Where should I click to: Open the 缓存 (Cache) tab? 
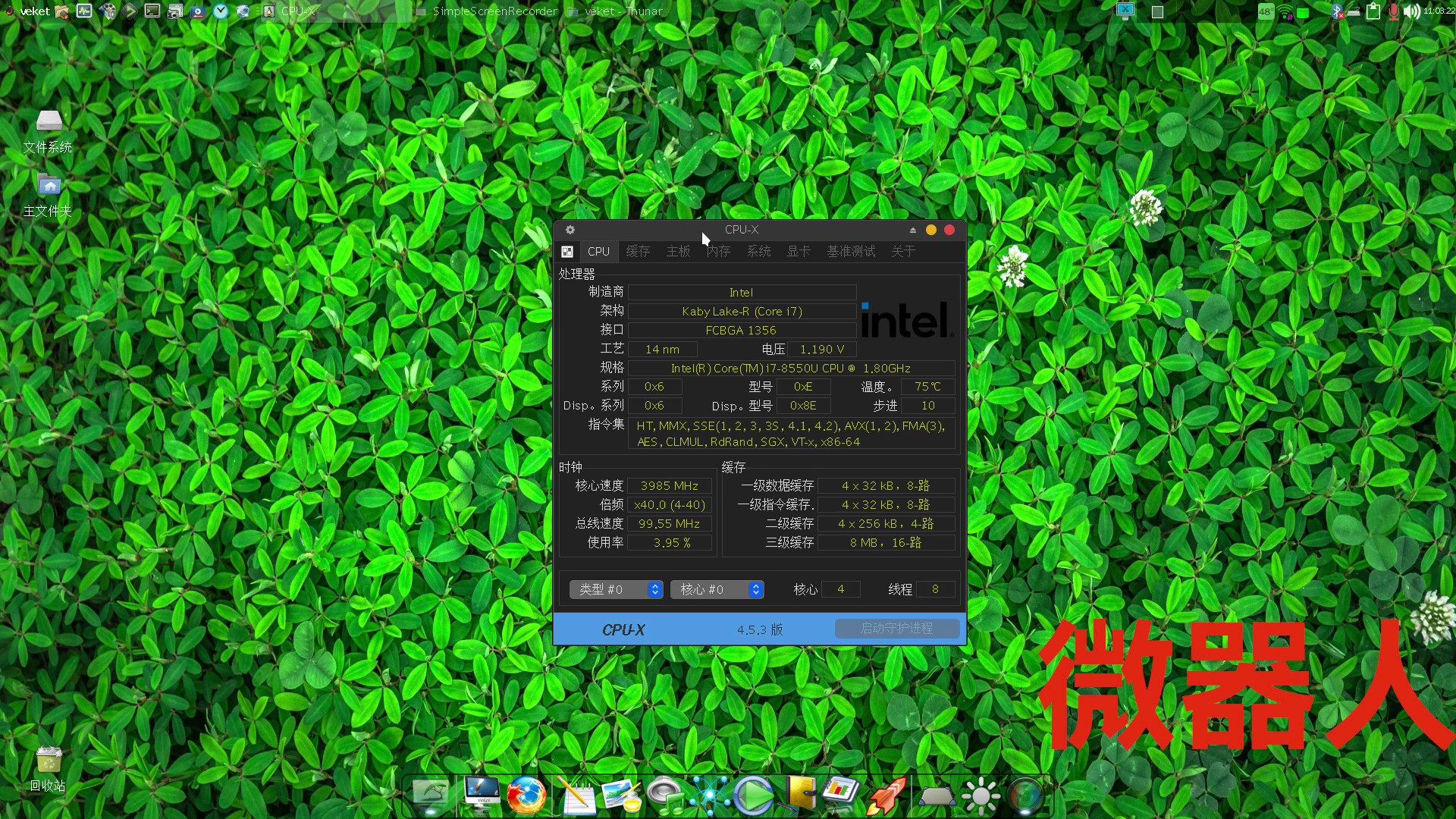(x=637, y=251)
